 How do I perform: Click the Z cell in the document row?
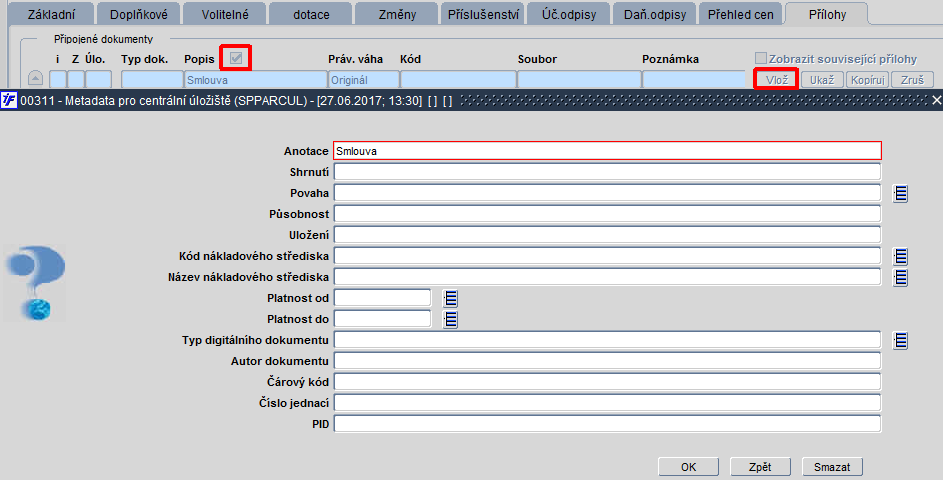coord(76,79)
